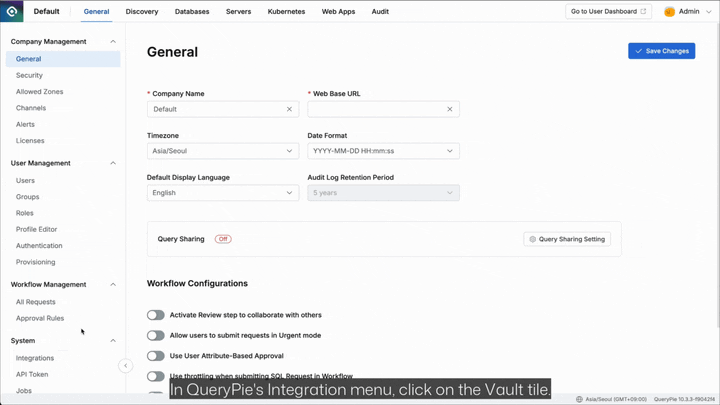Image resolution: width=720 pixels, height=405 pixels.
Task: Toggle throttling for SQL Request in Workflow
Action: pyautogui.click(x=156, y=376)
